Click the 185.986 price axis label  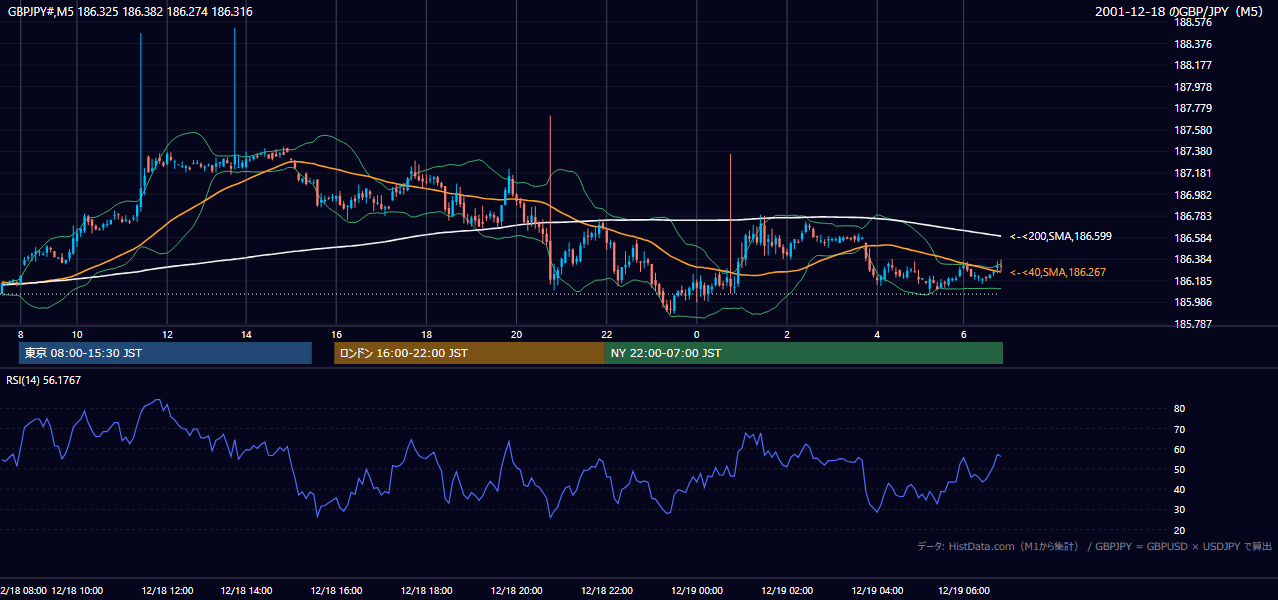click(1192, 302)
